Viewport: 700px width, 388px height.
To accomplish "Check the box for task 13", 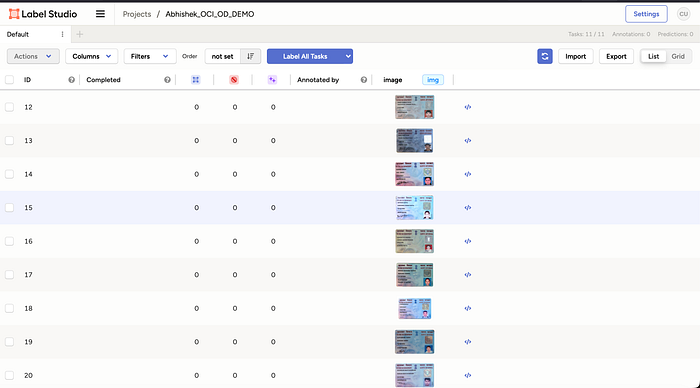I will point(9,141).
